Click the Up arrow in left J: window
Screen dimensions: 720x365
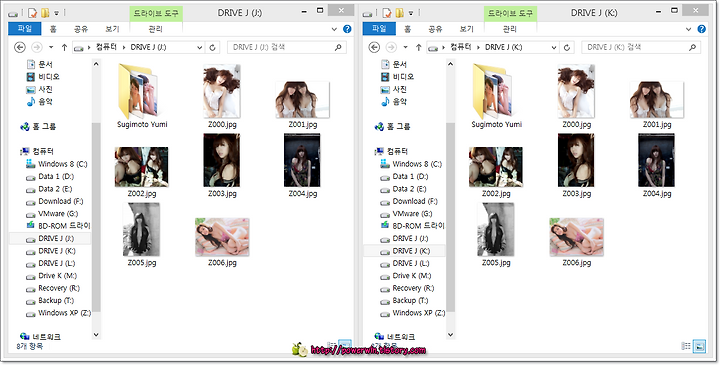pos(64,47)
